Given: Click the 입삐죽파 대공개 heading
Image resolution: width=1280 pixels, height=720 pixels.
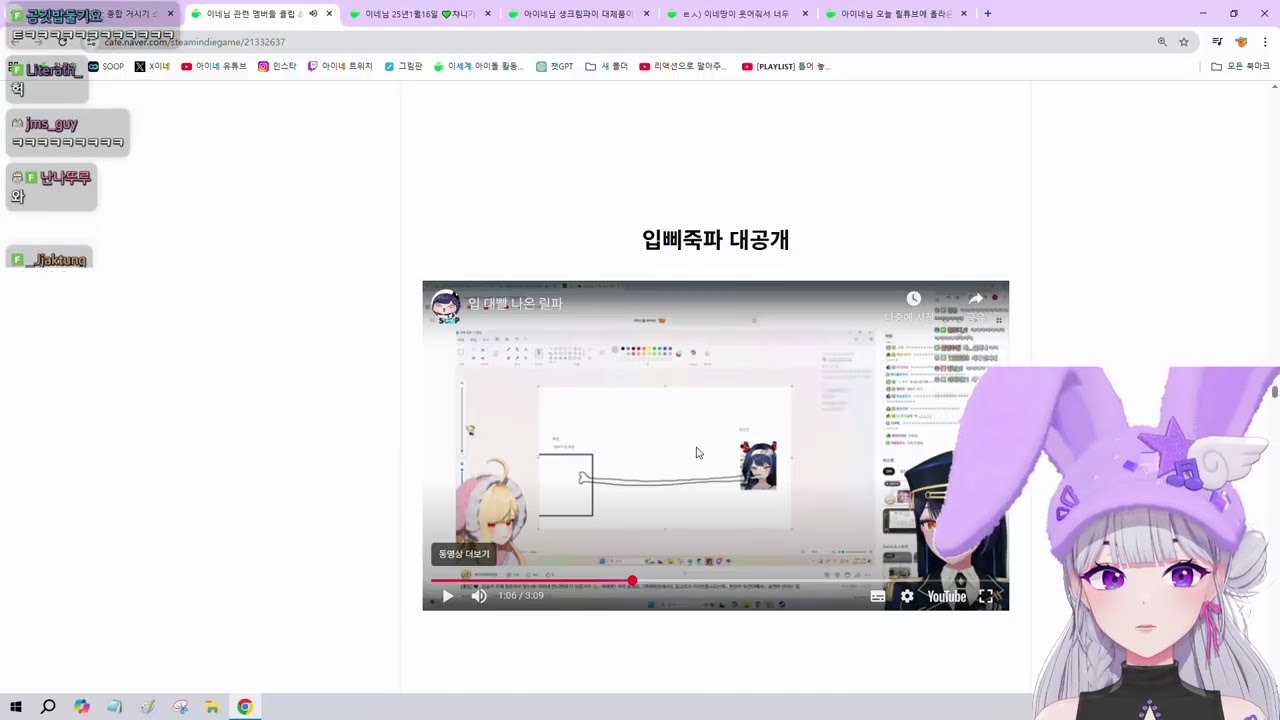Looking at the screenshot, I should click(716, 240).
